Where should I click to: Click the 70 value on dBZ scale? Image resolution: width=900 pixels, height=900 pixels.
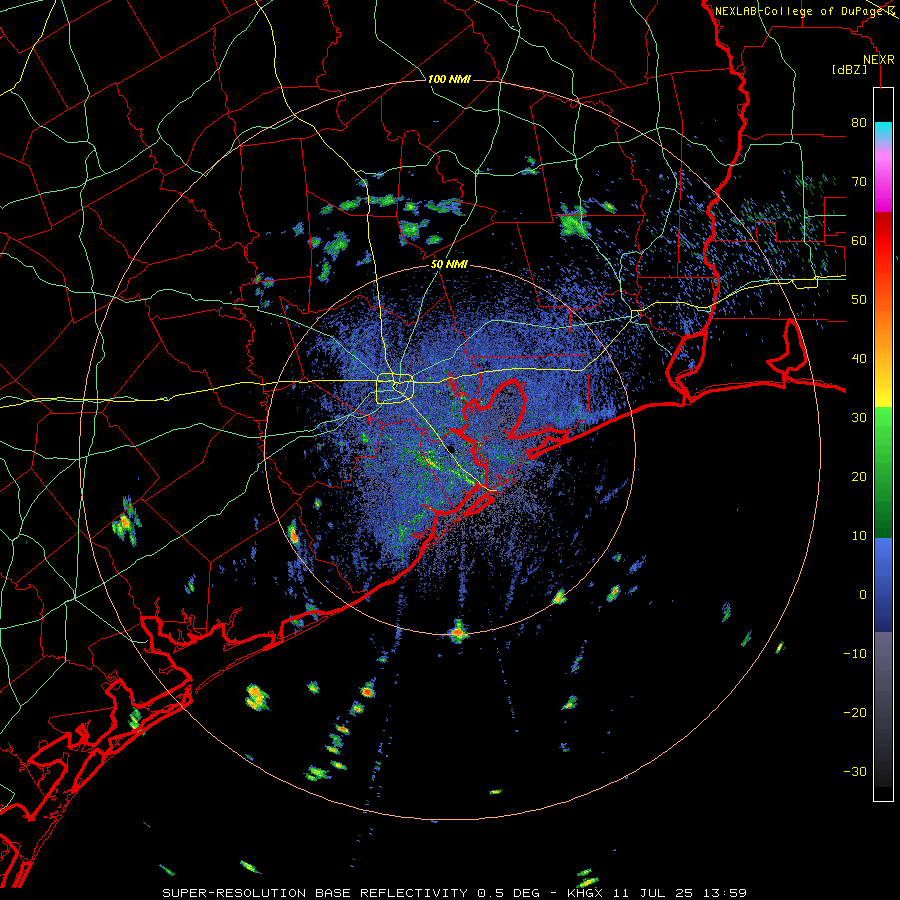(859, 182)
